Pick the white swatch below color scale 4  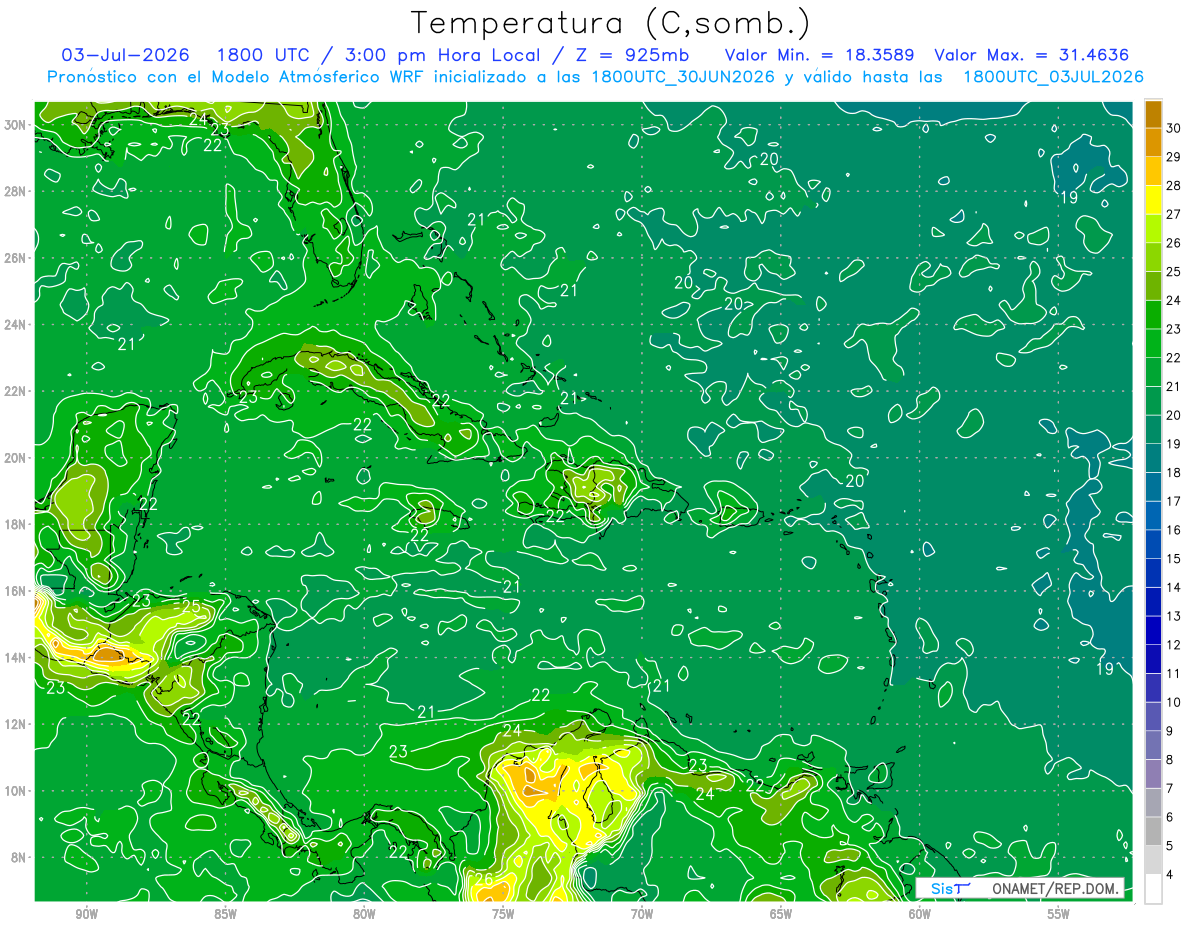[x=1153, y=889]
